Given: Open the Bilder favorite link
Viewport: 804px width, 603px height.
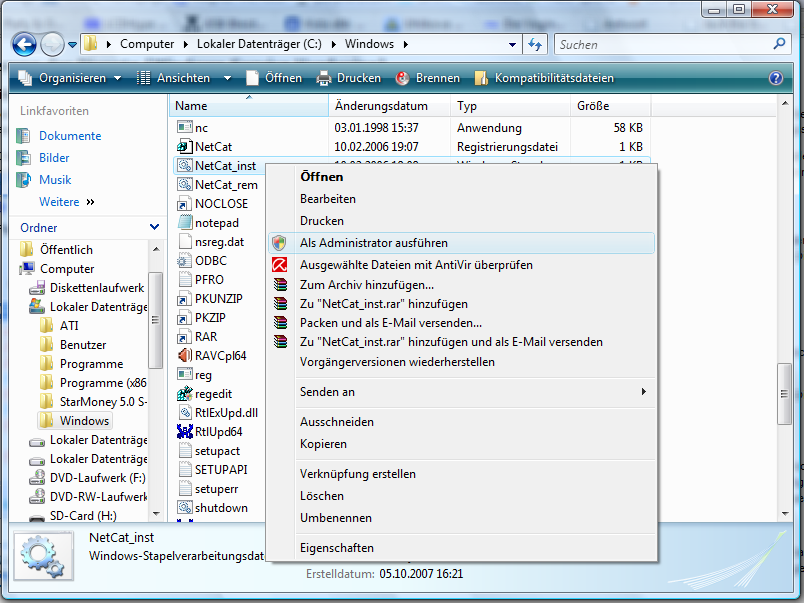Looking at the screenshot, I should pyautogui.click(x=54, y=158).
